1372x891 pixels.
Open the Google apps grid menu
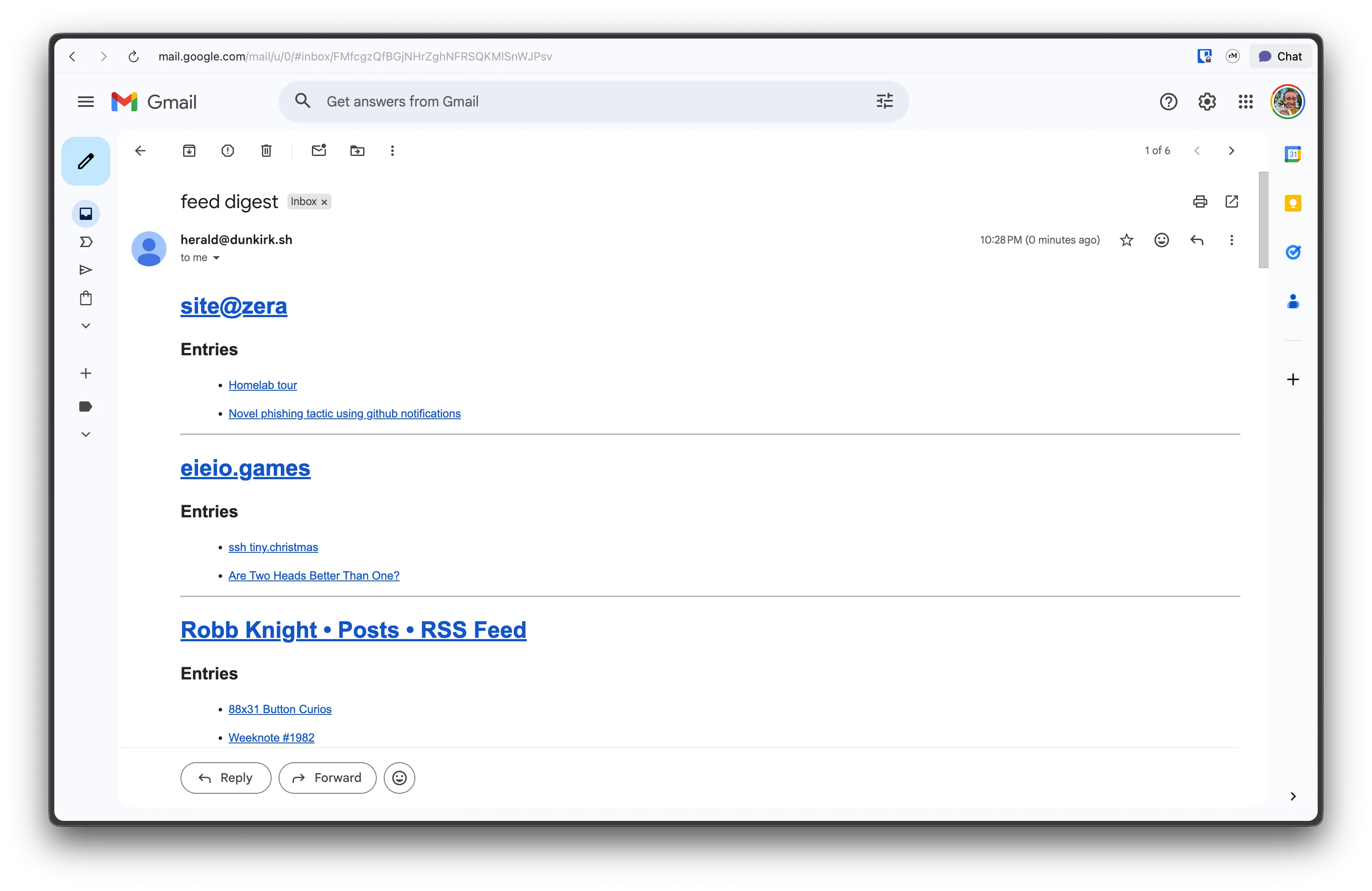click(1245, 102)
